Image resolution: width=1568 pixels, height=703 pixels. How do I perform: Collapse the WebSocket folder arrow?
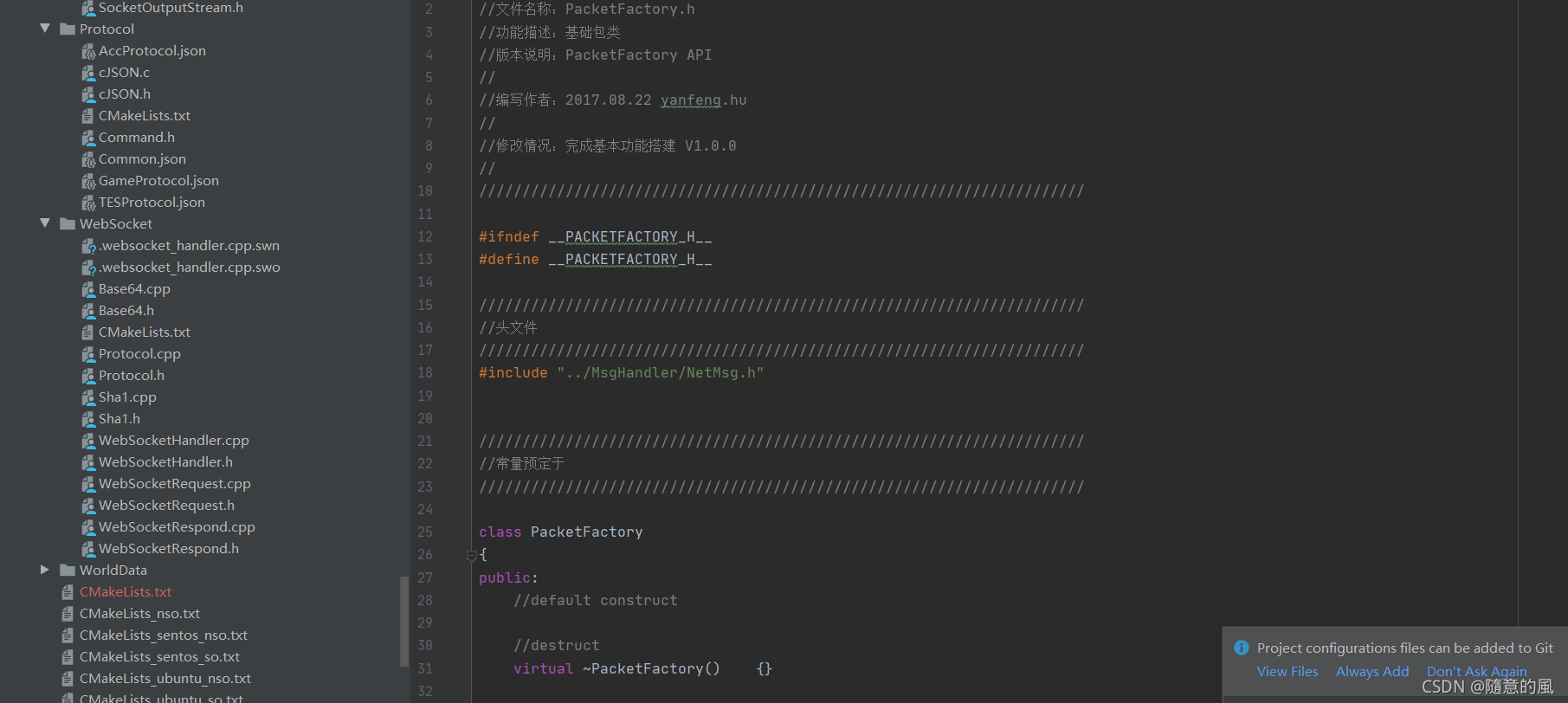(45, 223)
